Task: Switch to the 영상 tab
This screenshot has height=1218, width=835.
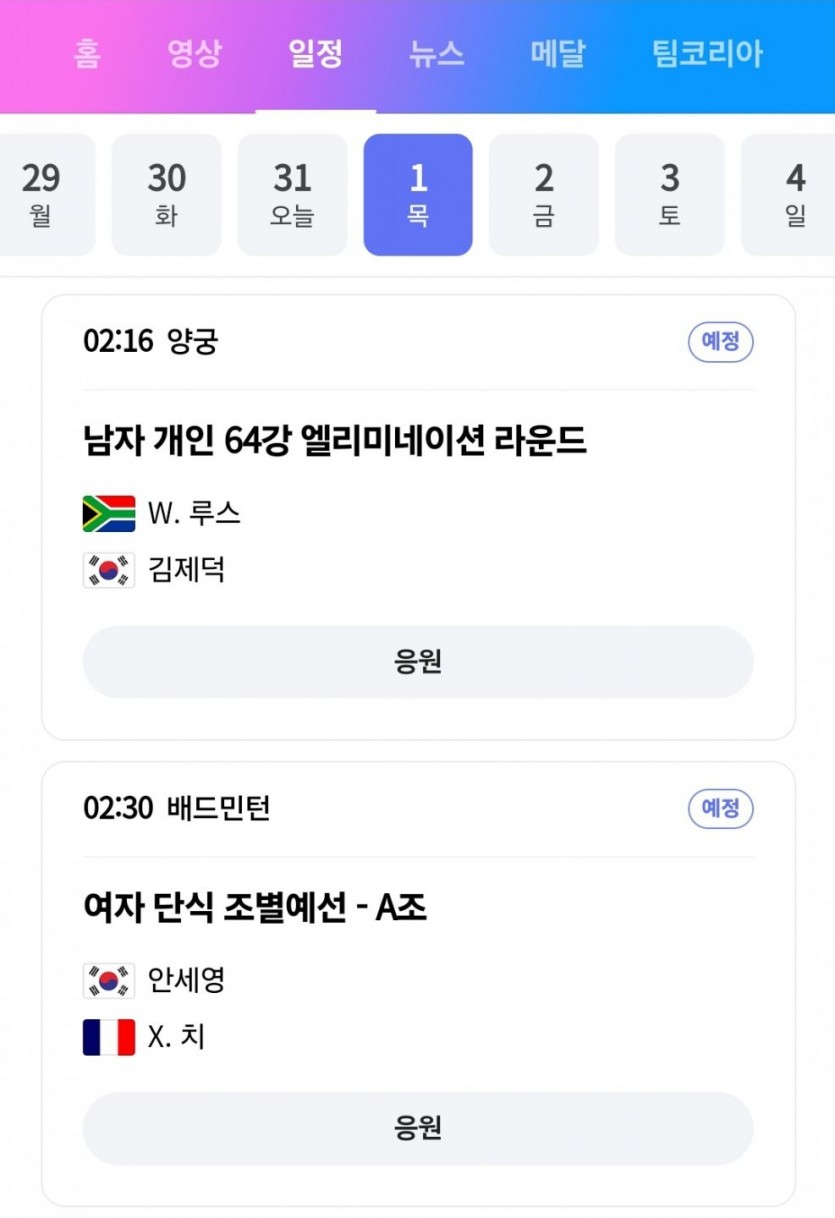Action: [193, 53]
